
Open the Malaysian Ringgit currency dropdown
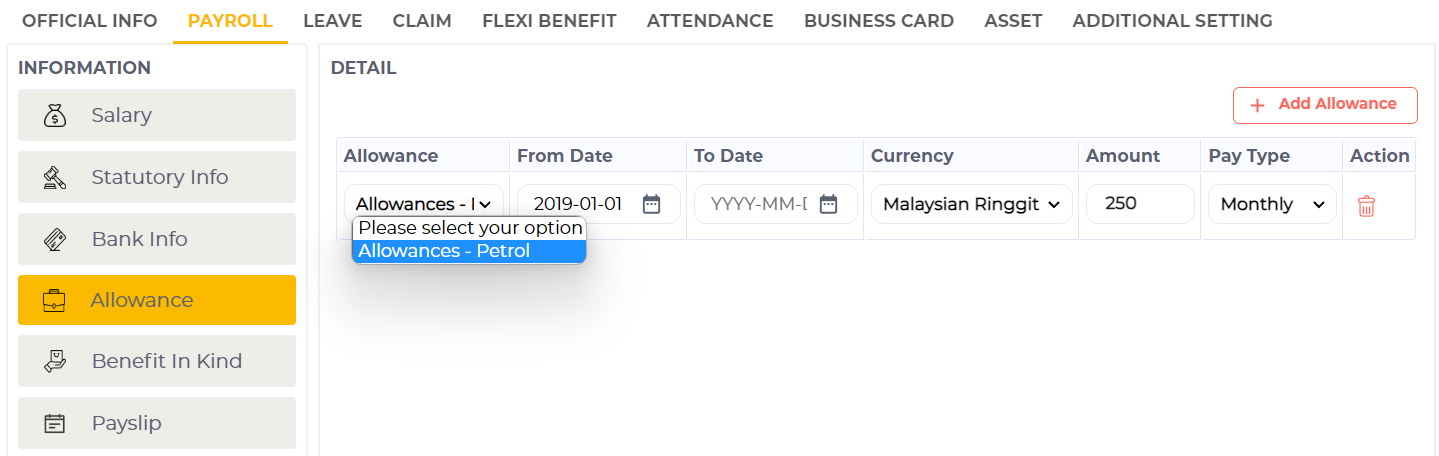point(971,204)
